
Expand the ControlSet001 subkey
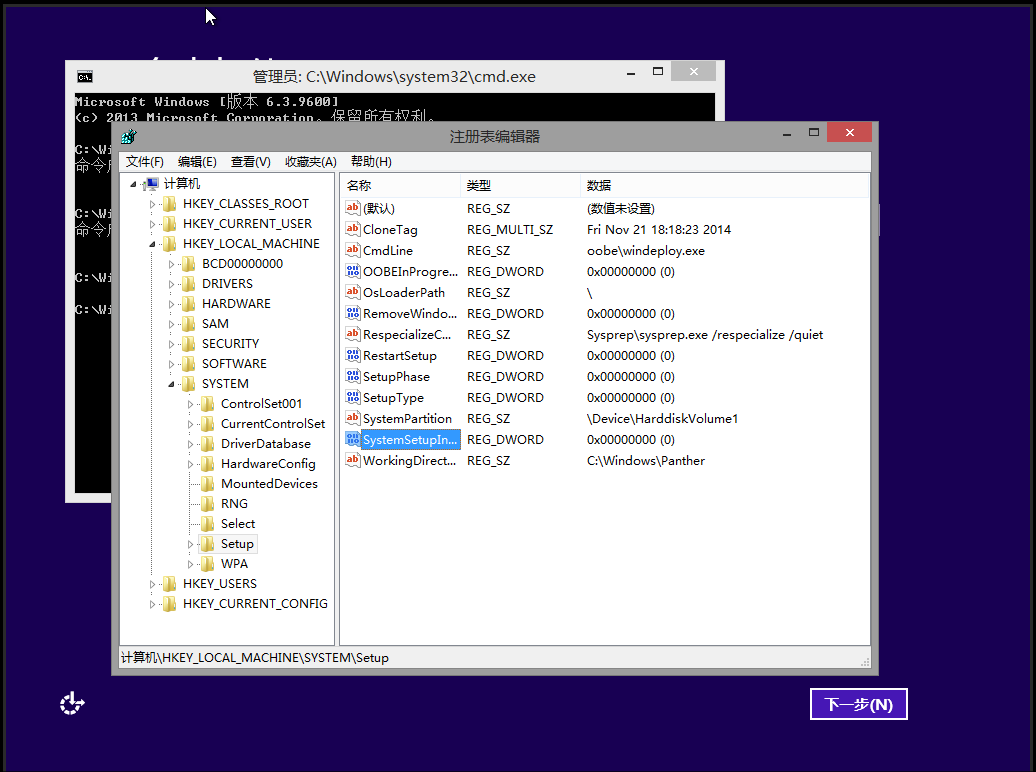pos(191,404)
